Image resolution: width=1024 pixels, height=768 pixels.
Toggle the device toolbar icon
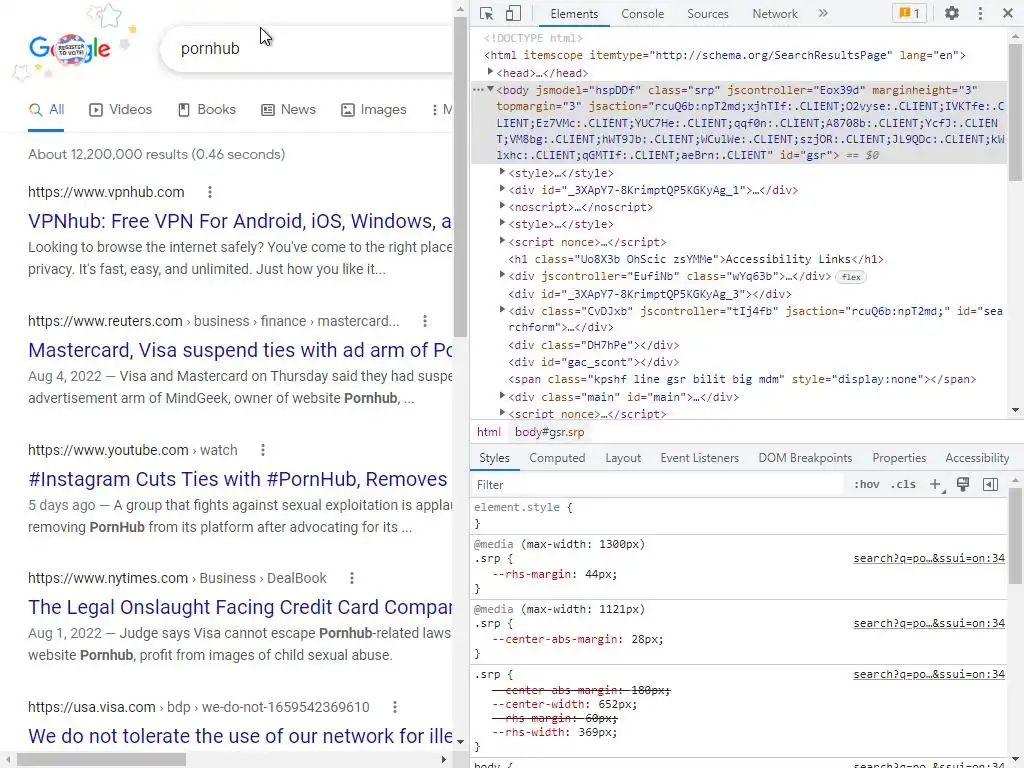[513, 13]
